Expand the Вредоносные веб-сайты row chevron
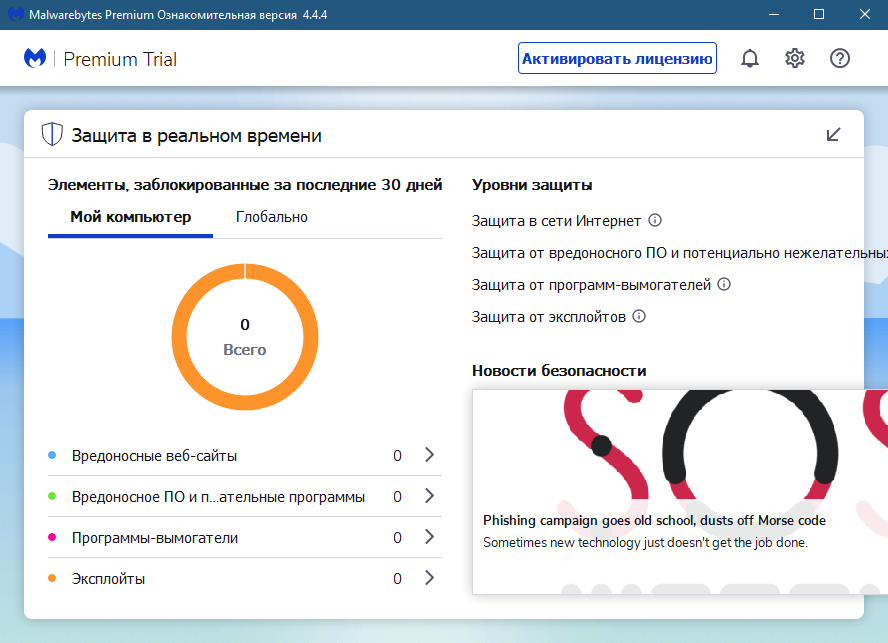Screen dimensions: 888x643 429,454
